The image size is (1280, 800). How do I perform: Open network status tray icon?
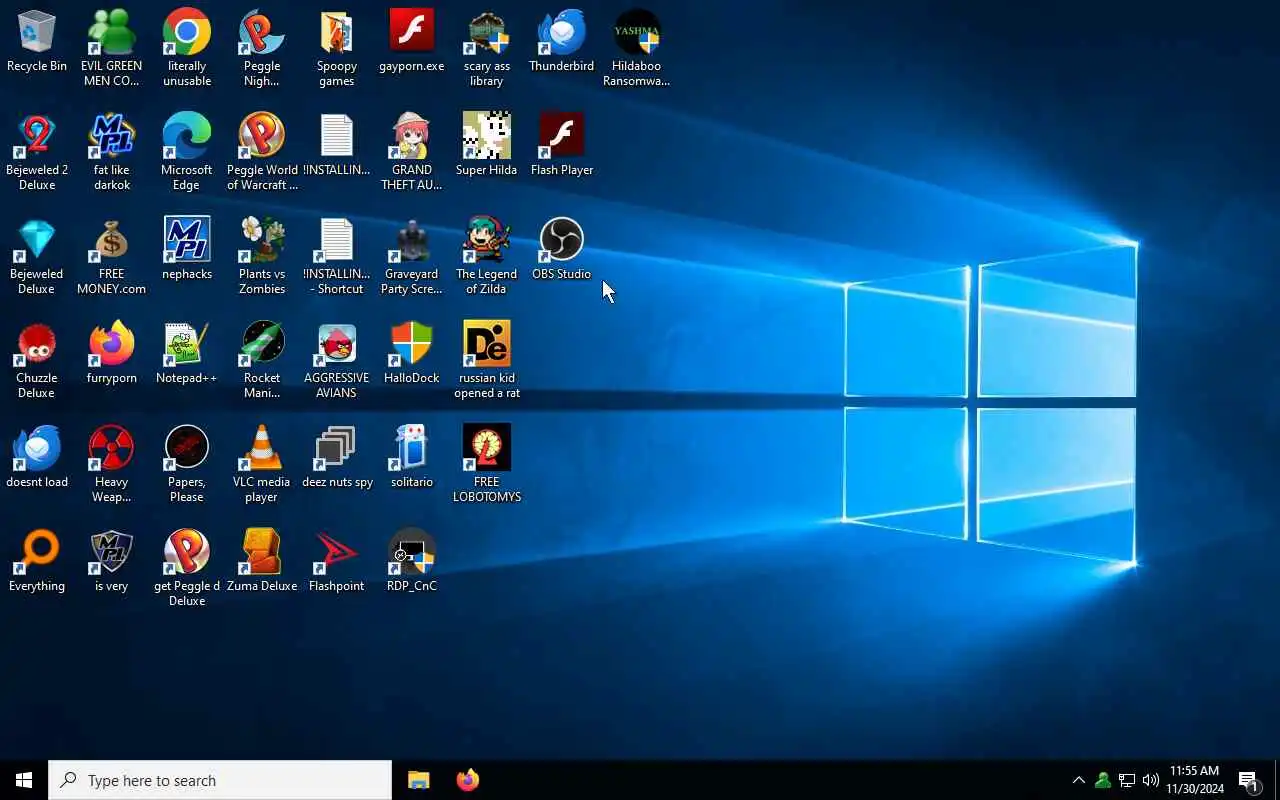(1127, 780)
